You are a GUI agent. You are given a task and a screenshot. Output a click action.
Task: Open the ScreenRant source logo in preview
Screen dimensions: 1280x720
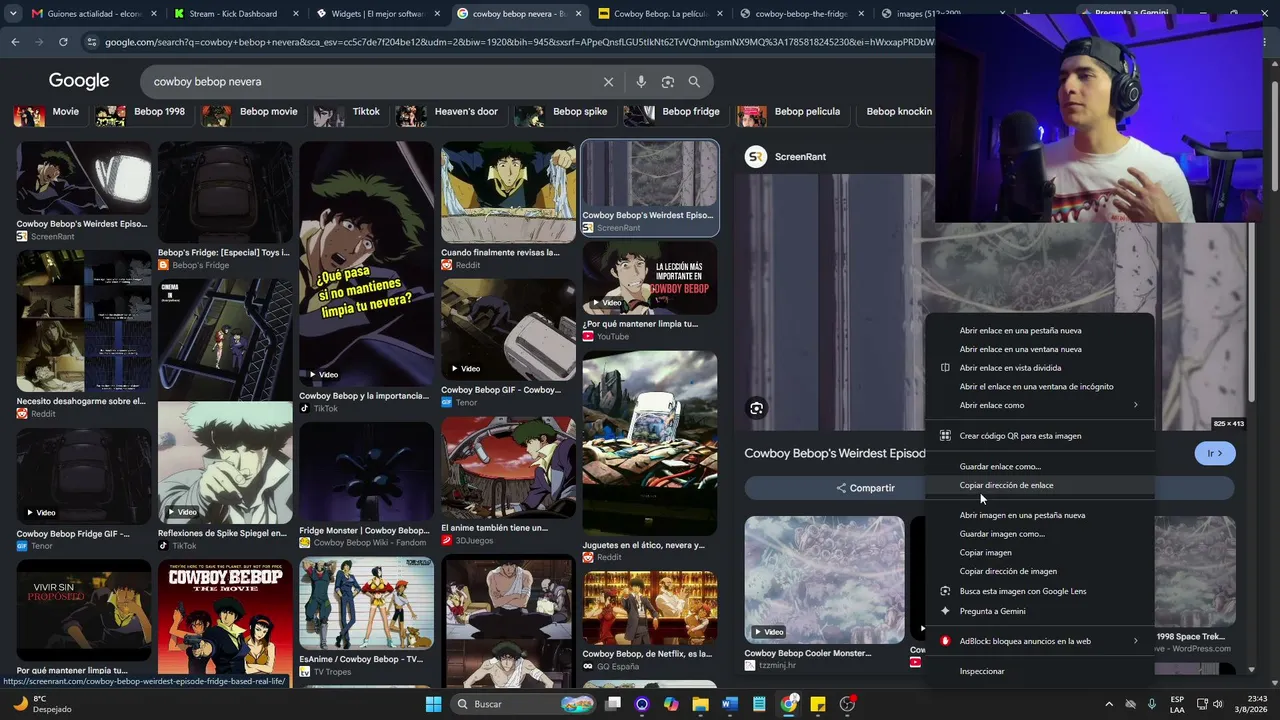pos(756,157)
